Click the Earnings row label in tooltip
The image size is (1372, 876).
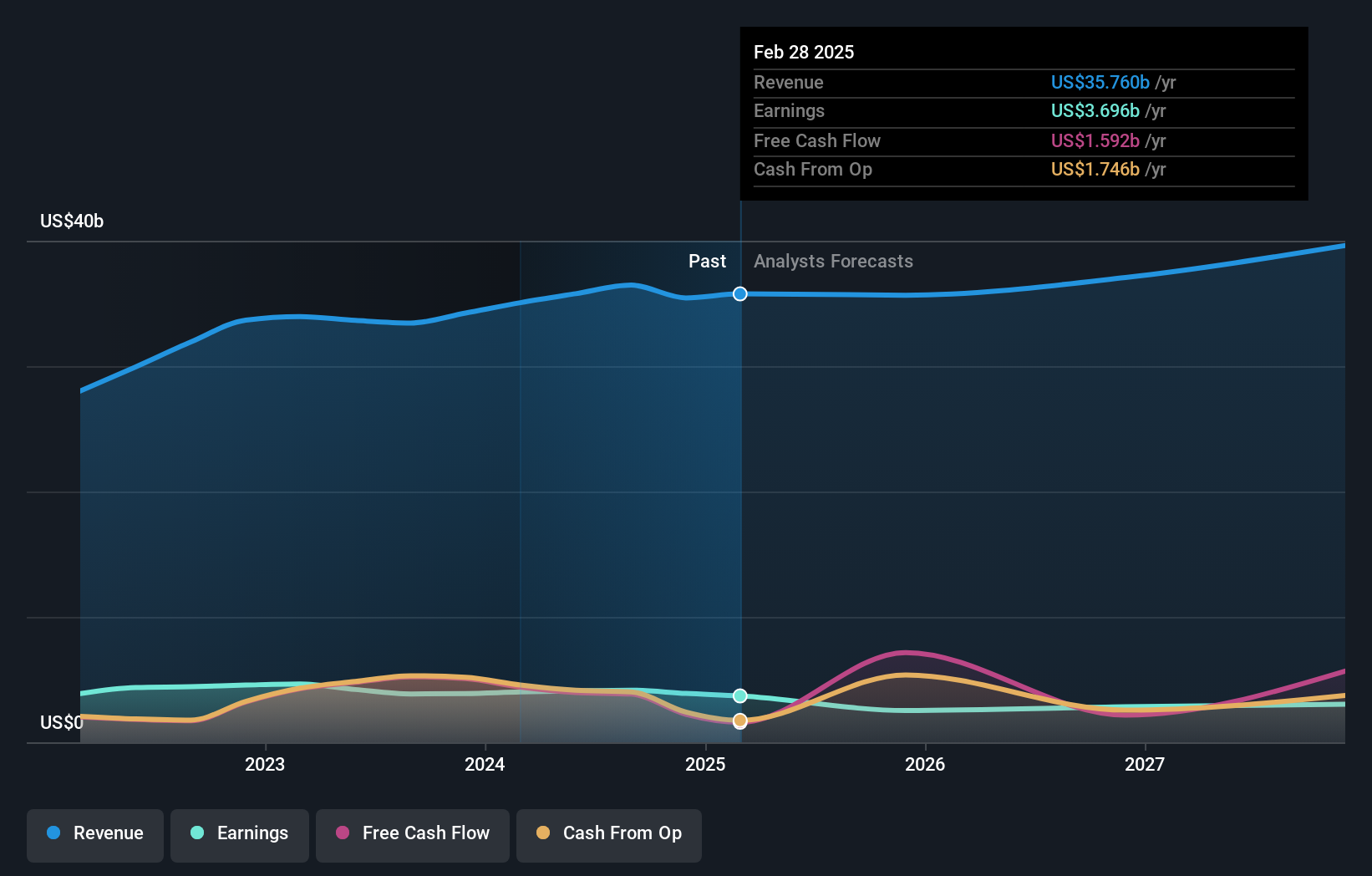click(789, 110)
